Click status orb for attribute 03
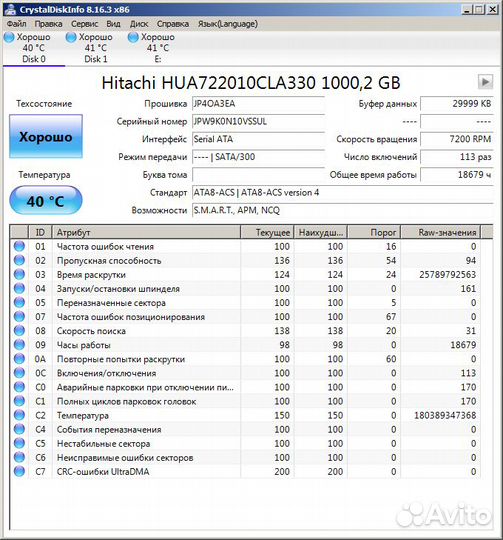503x540 pixels. click(x=19, y=274)
